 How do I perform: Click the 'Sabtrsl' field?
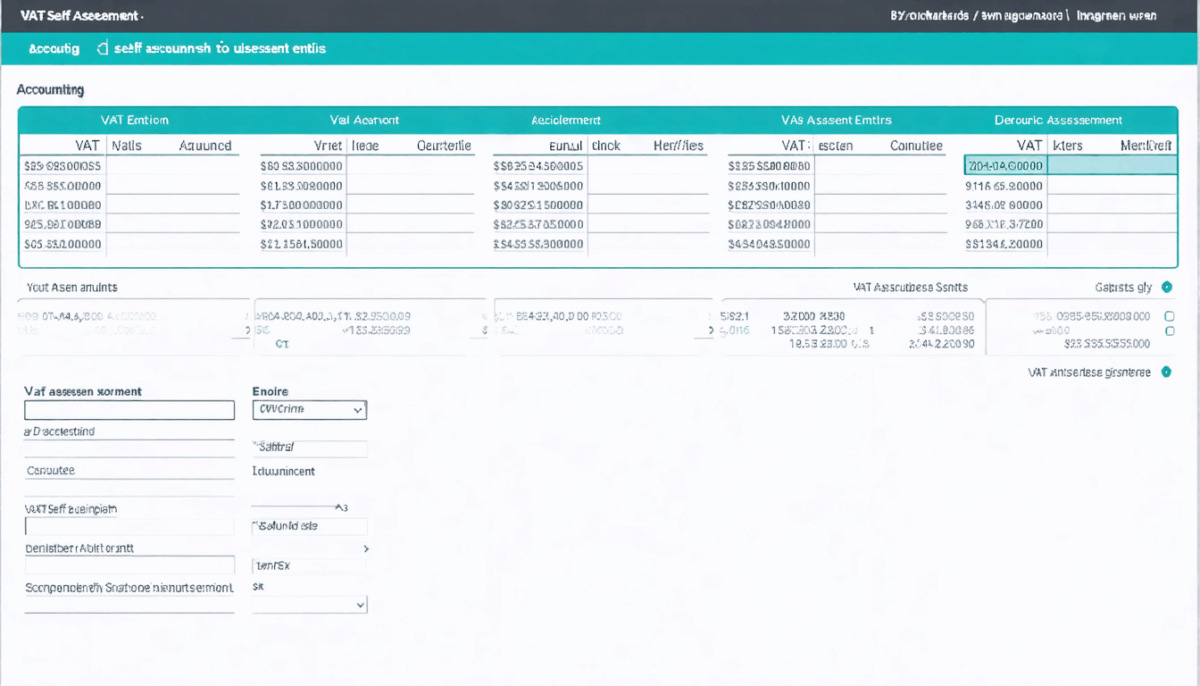coord(309,449)
